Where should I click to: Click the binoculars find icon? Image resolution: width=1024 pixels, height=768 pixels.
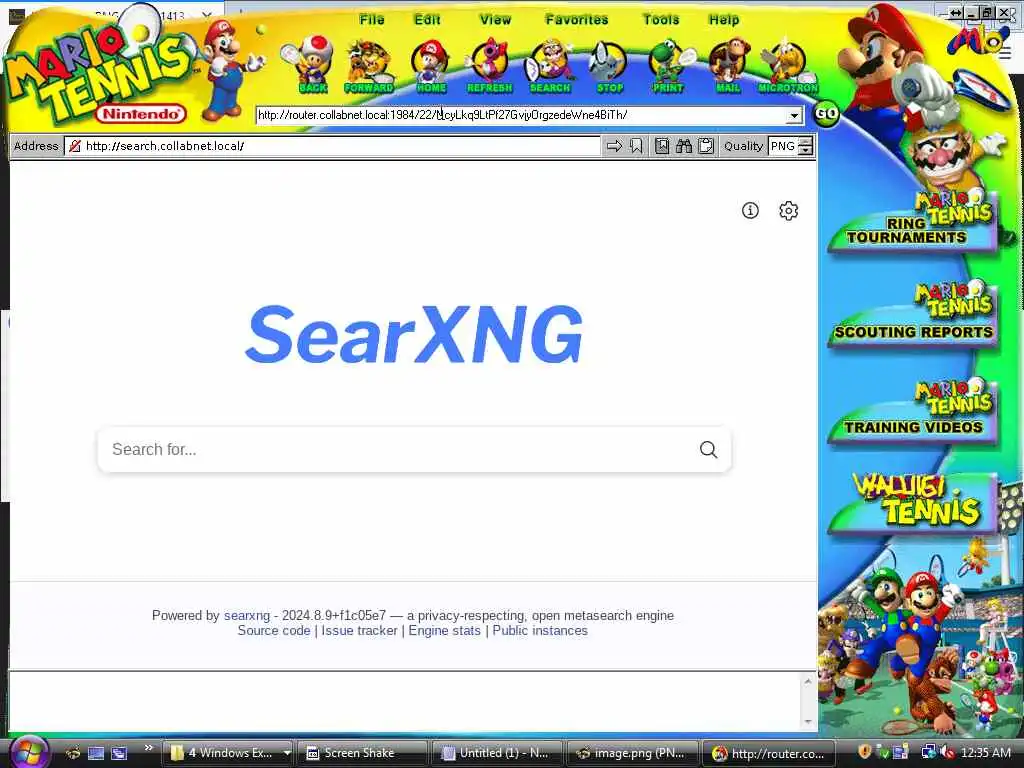684,146
